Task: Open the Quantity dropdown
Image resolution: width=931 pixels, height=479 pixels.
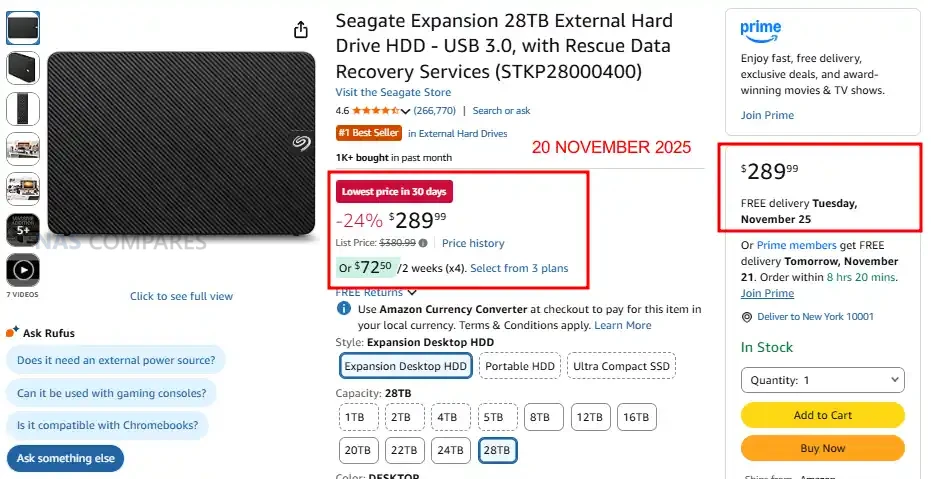Action: (822, 380)
